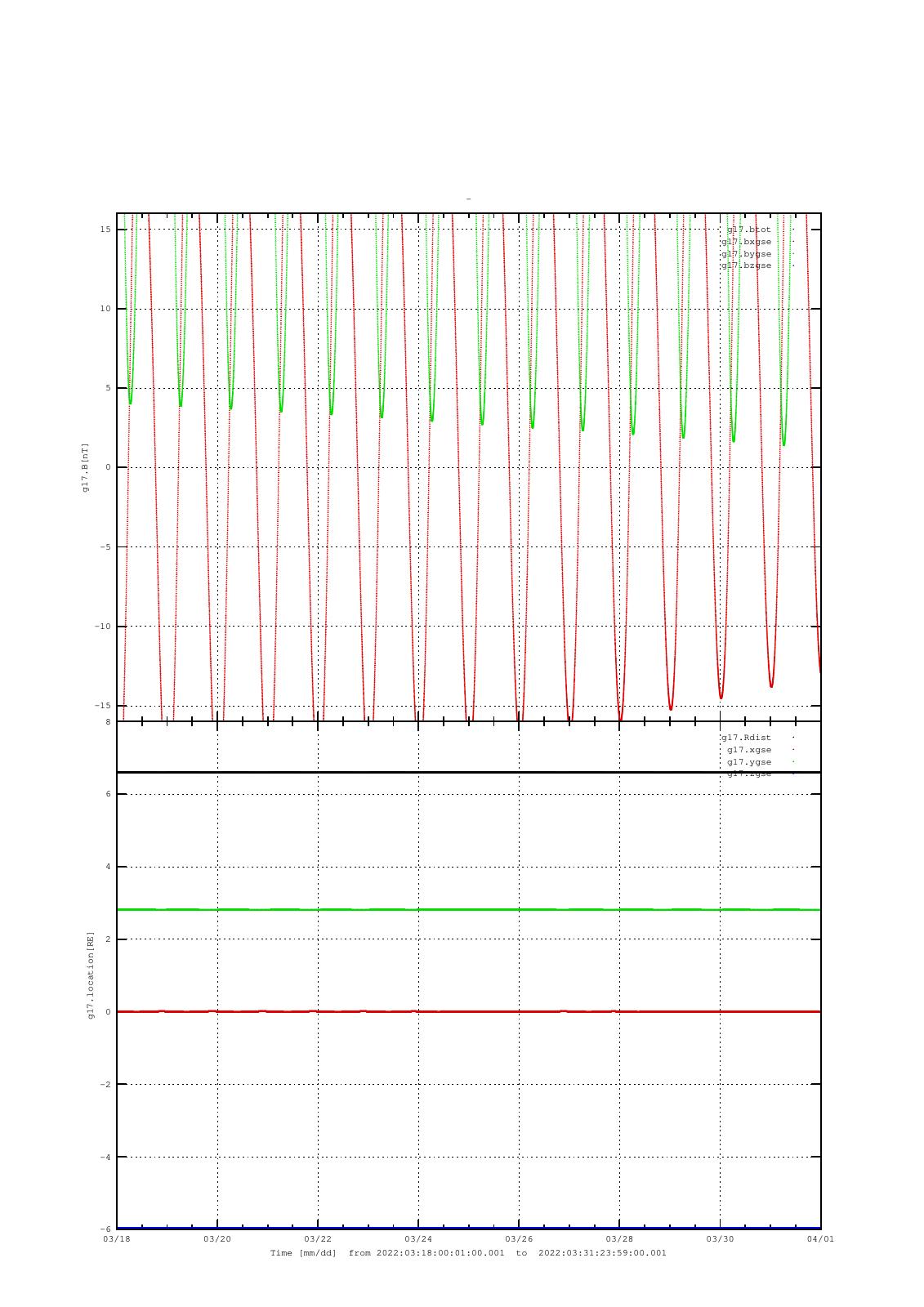
Task: Click the green ygse line in location plot
Action: pos(469,909)
